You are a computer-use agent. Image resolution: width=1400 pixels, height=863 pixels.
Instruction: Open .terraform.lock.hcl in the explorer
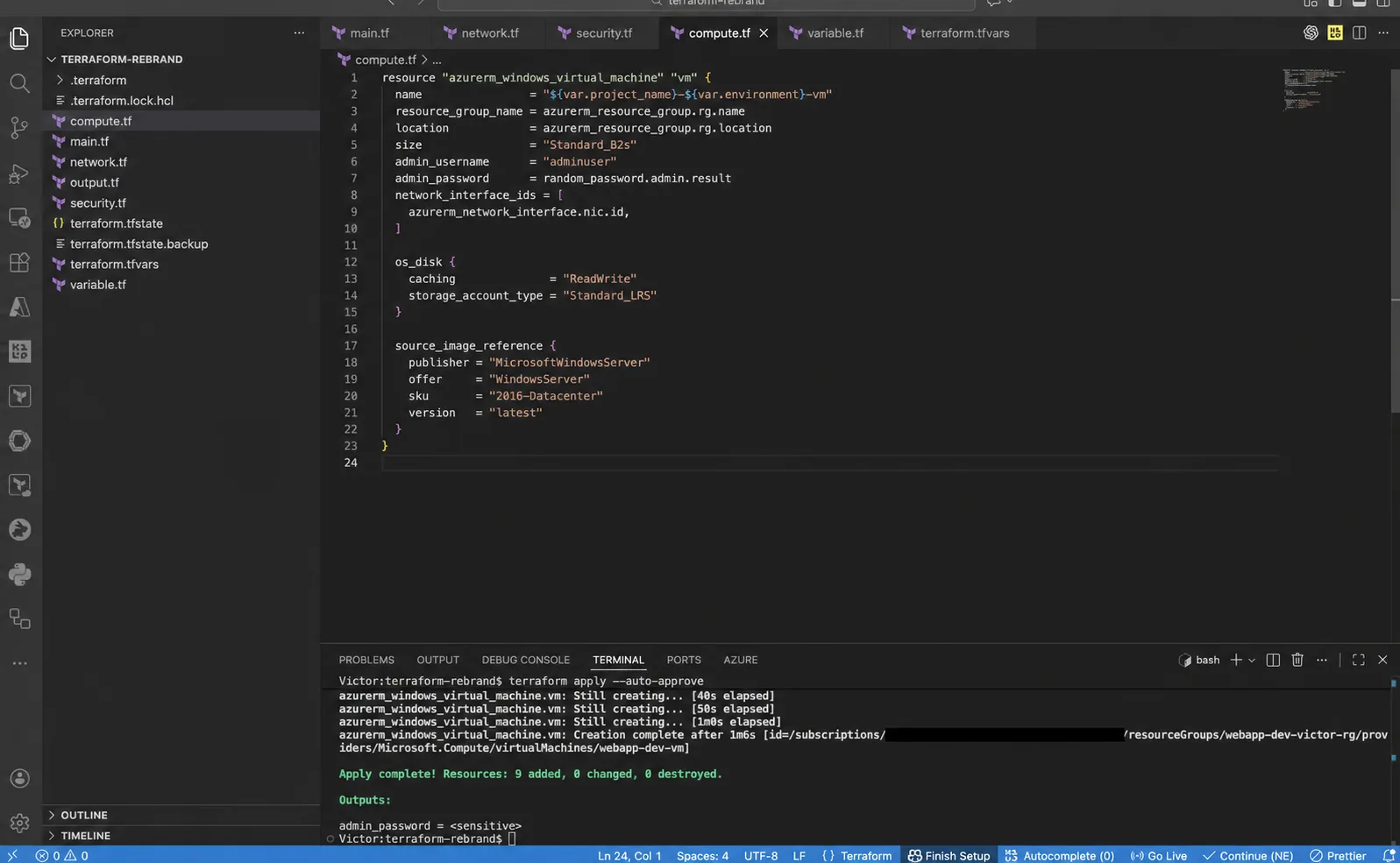[121, 101]
